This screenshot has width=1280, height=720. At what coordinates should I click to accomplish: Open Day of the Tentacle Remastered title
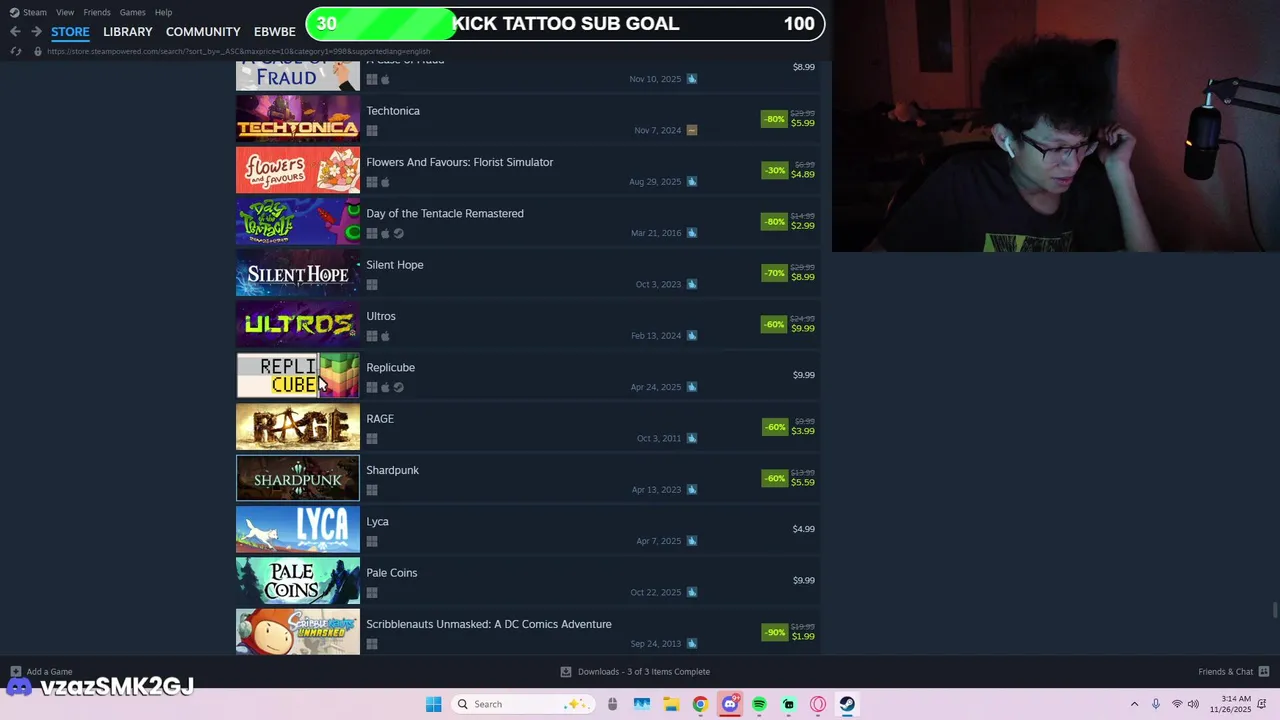point(445,213)
